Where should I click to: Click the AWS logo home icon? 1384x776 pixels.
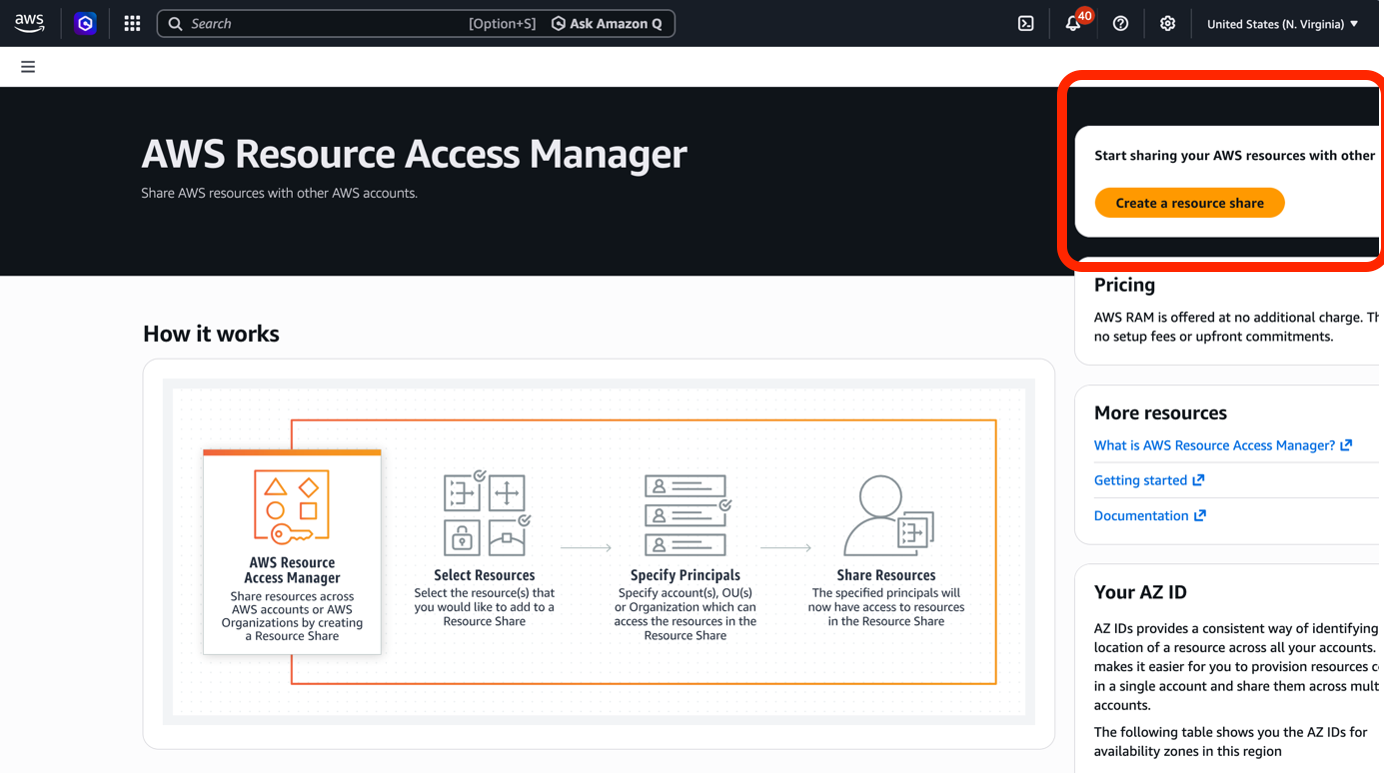29,23
